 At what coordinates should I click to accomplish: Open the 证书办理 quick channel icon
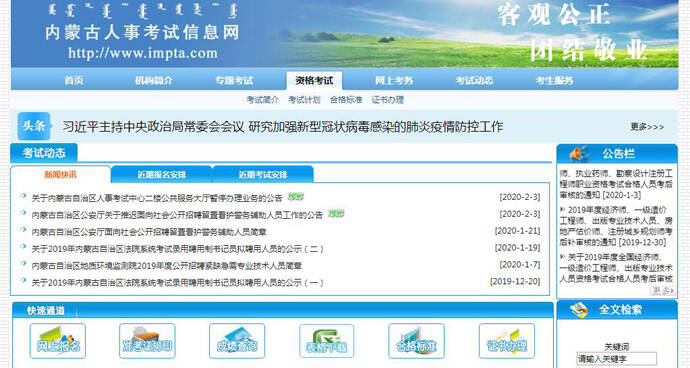pos(506,341)
